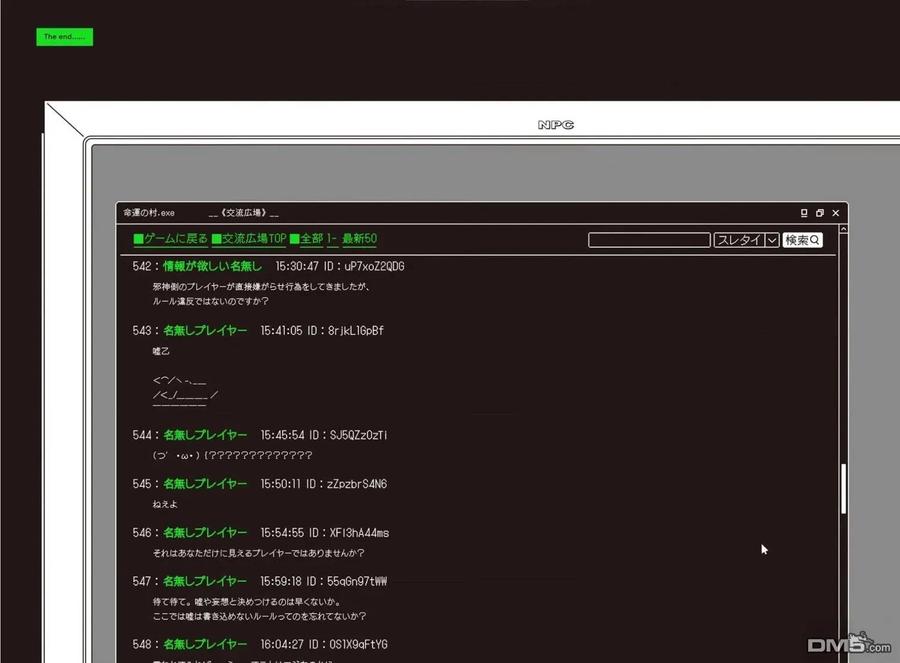Click timestamp '15:45:54' on post 544

[282, 435]
